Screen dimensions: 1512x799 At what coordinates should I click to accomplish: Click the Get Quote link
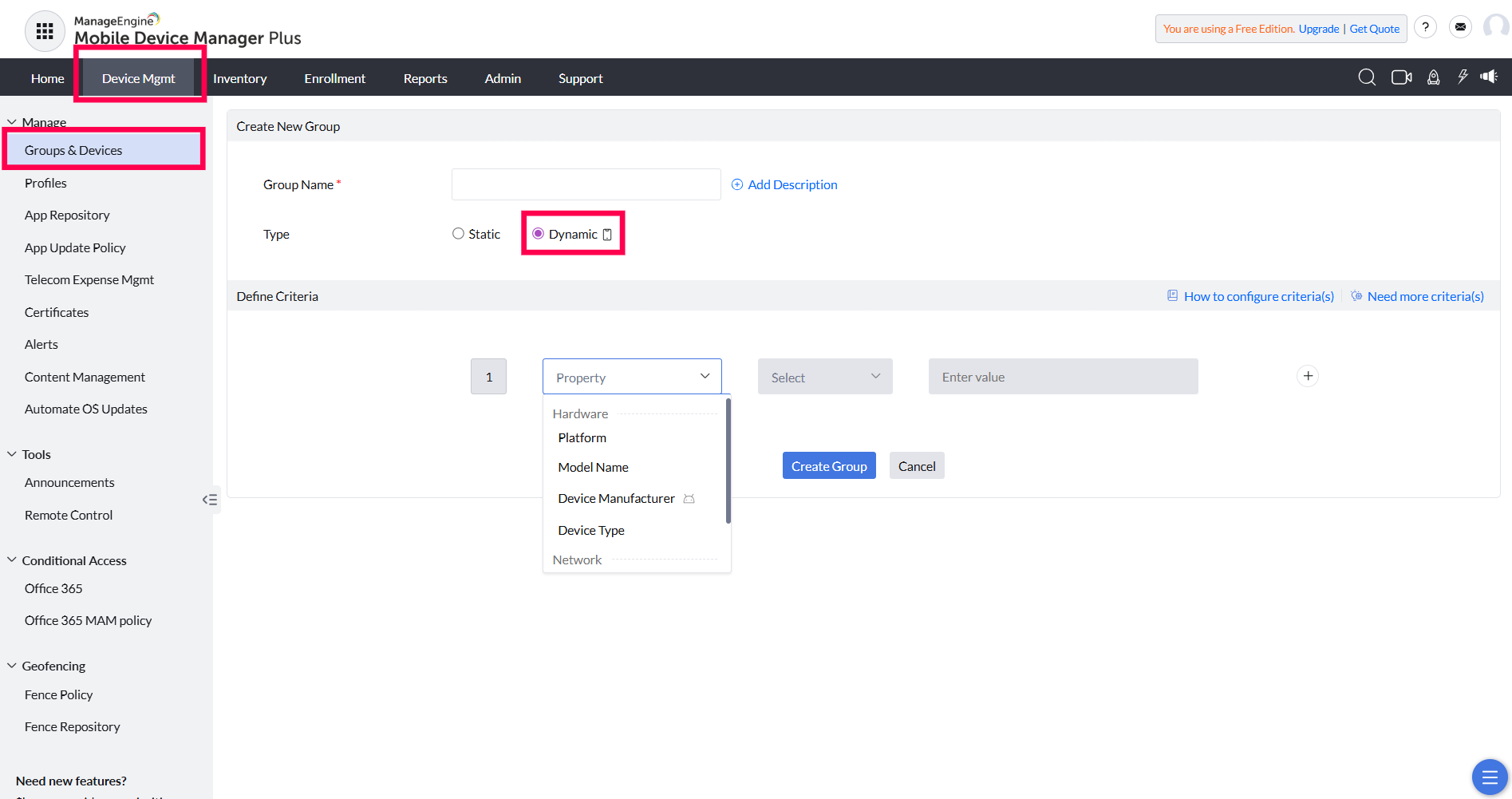[1374, 29]
